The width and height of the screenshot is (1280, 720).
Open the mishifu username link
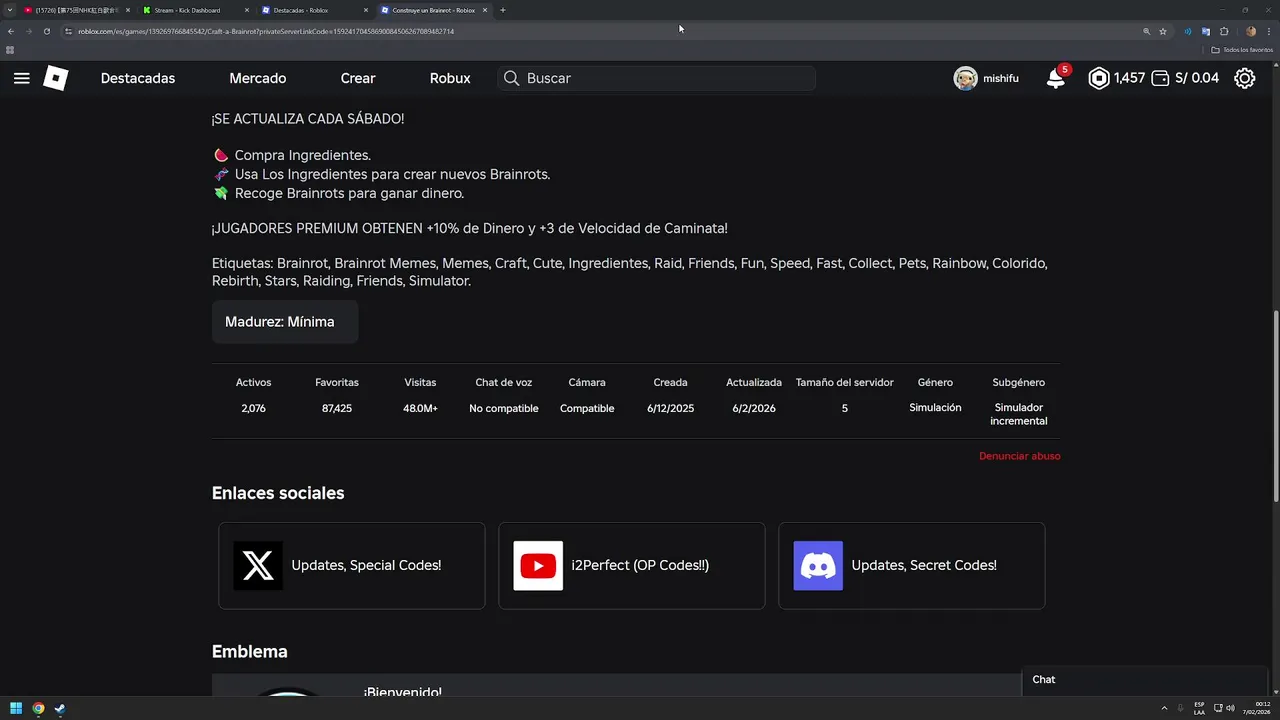point(1001,78)
